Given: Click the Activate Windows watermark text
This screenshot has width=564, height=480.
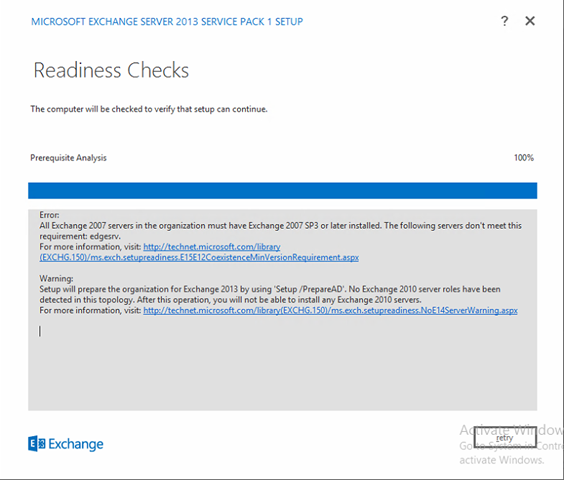Looking at the screenshot, I should (x=511, y=430).
